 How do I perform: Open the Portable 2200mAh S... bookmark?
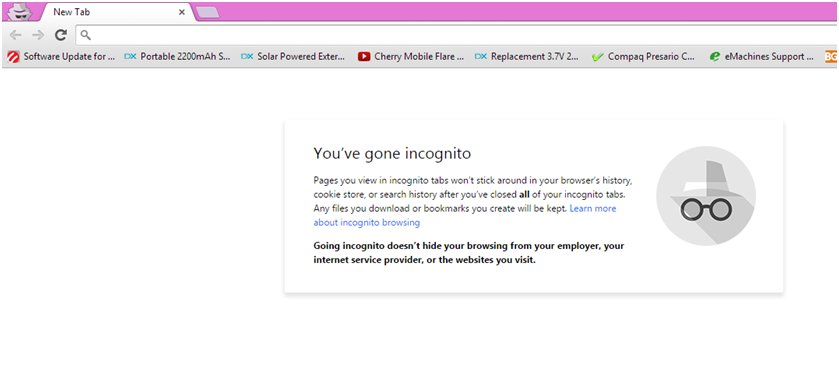pos(178,56)
